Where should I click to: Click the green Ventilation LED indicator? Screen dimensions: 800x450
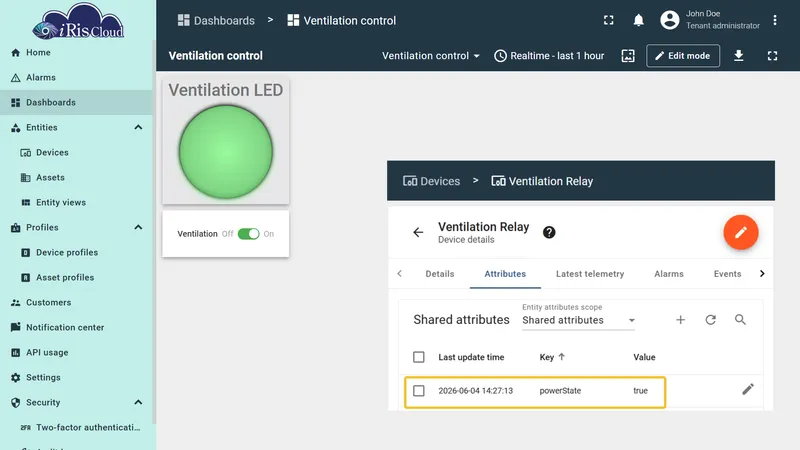[x=226, y=152]
